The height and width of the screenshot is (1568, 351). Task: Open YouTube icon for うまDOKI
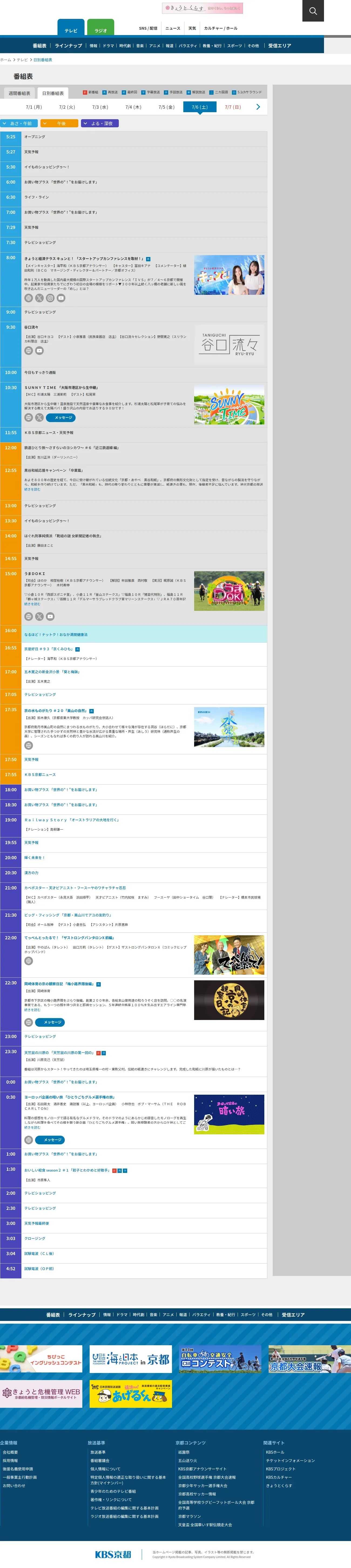[50, 616]
